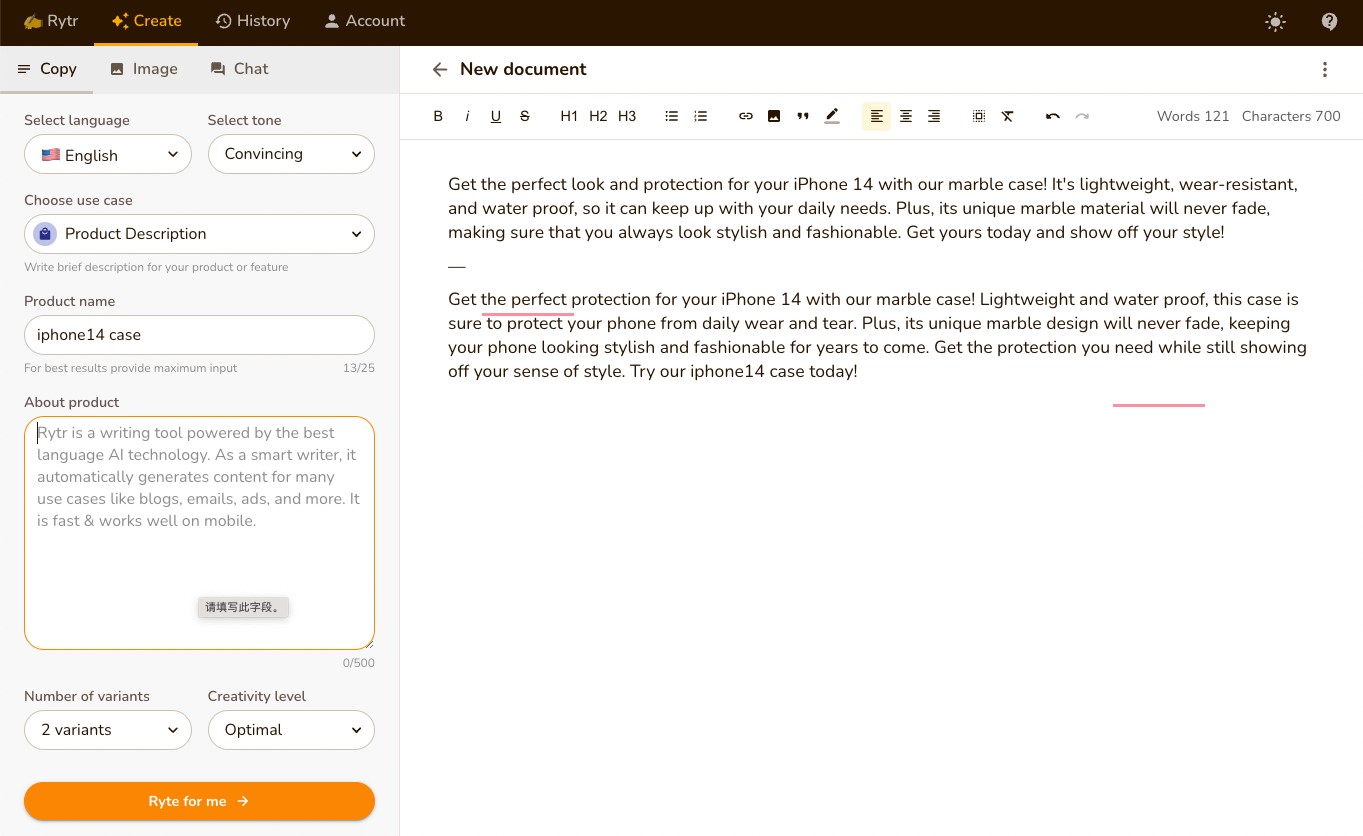Apply H1 heading style
The height and width of the screenshot is (836, 1363).
[569, 116]
